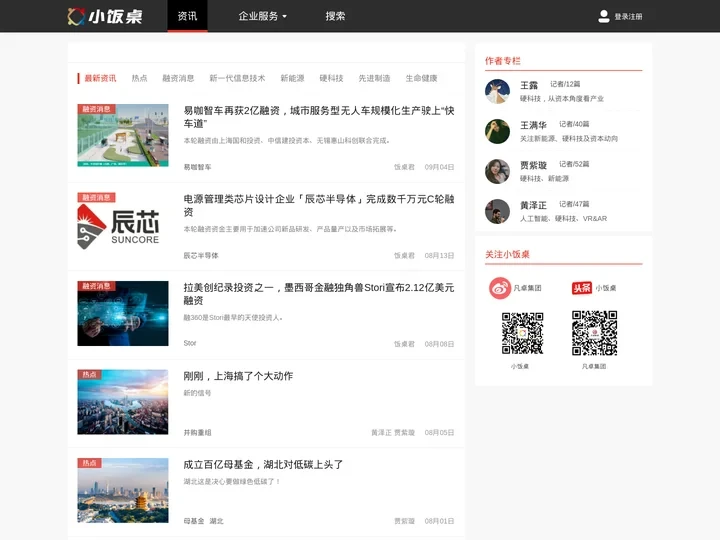
Task: Click the 热点 badge on the Shanghai thumbnail
Action: tap(89, 374)
